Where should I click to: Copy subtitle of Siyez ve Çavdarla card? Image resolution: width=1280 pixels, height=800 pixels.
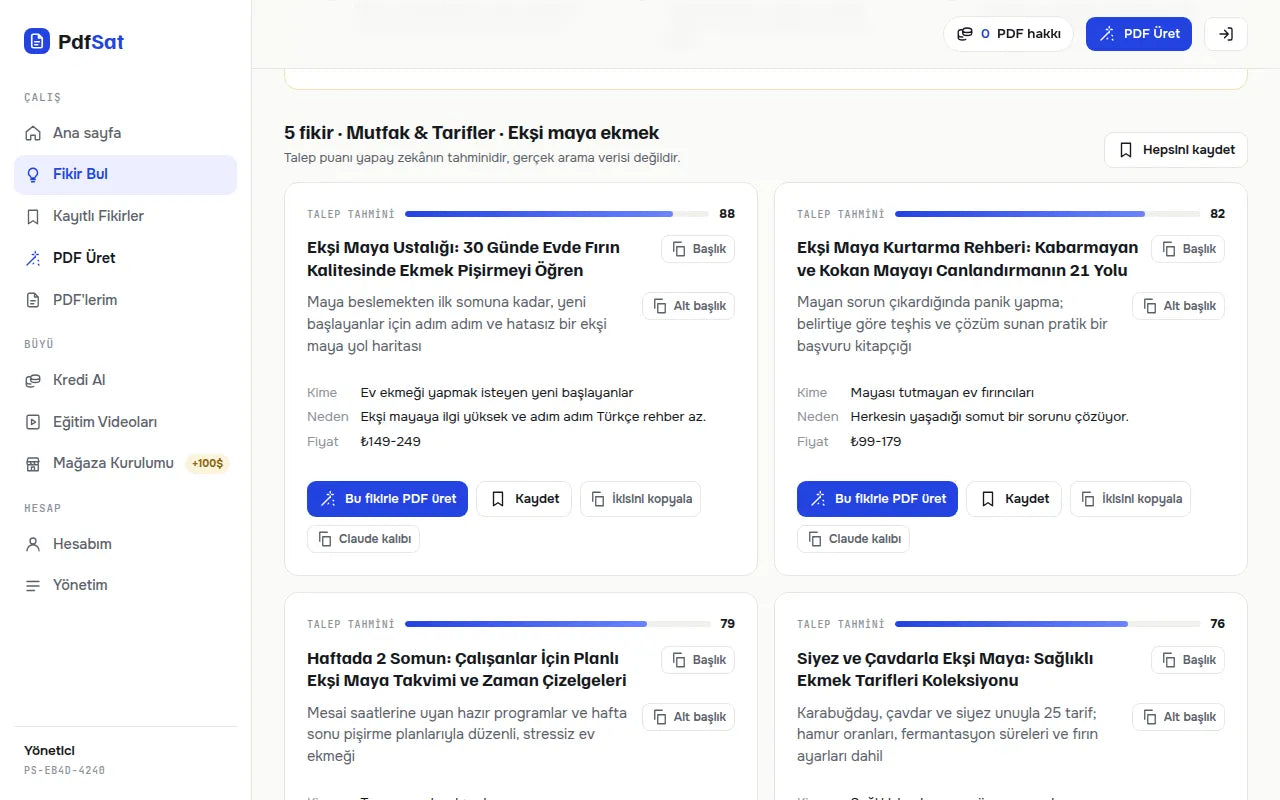pyautogui.click(x=1178, y=717)
